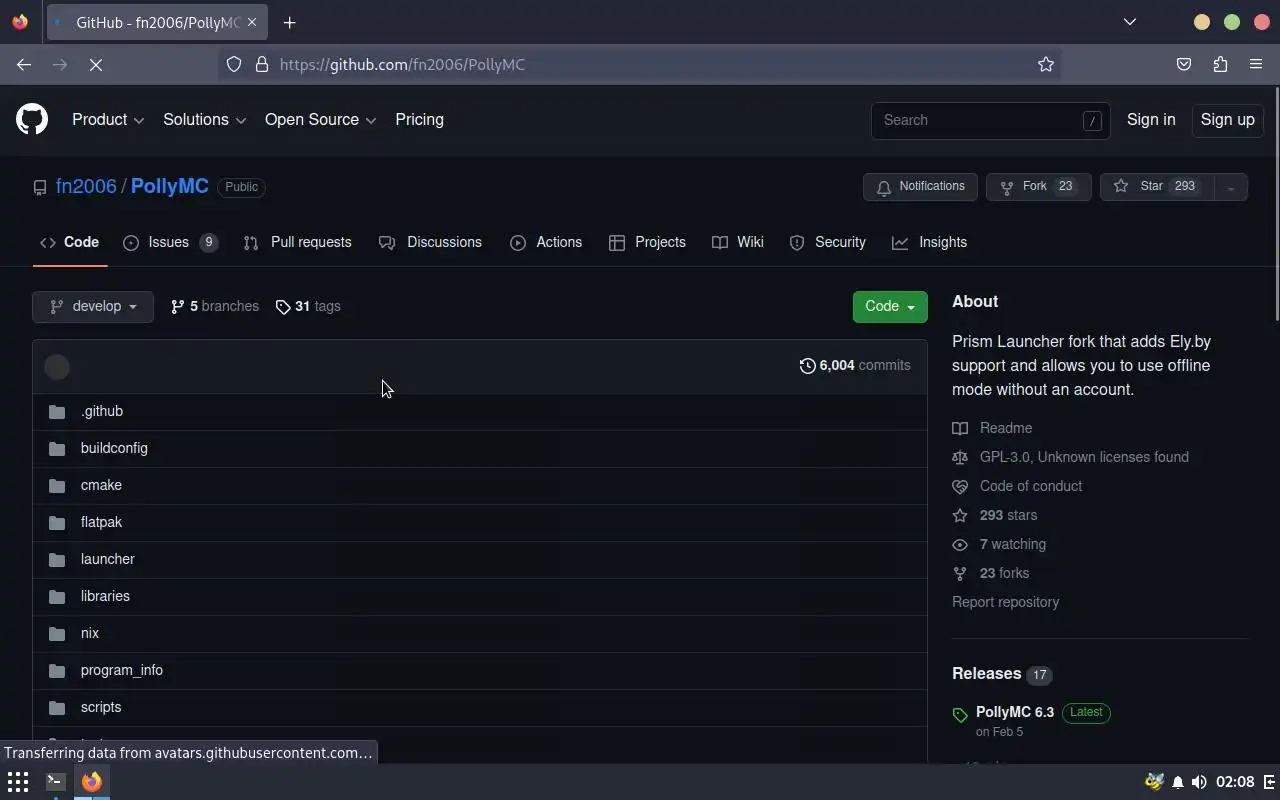Image resolution: width=1280 pixels, height=800 pixels.
Task: Launch the terminal from the taskbar
Action: [56, 782]
